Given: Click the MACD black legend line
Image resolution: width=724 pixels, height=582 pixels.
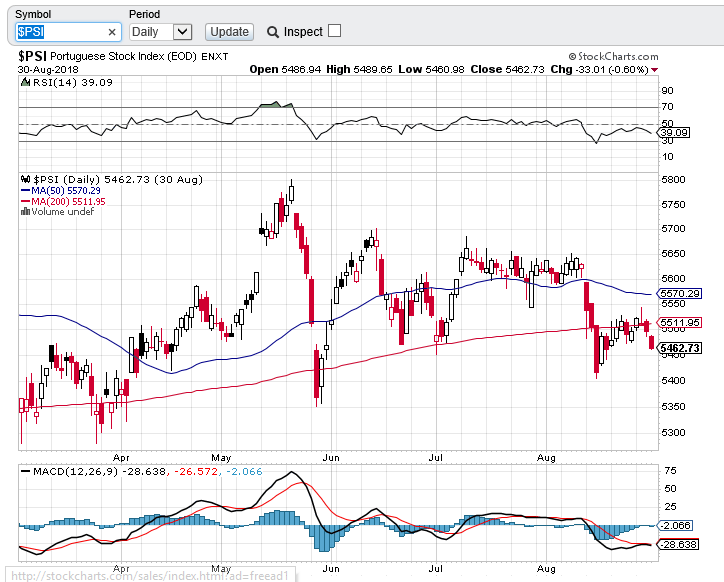Looking at the screenshot, I should [25, 471].
